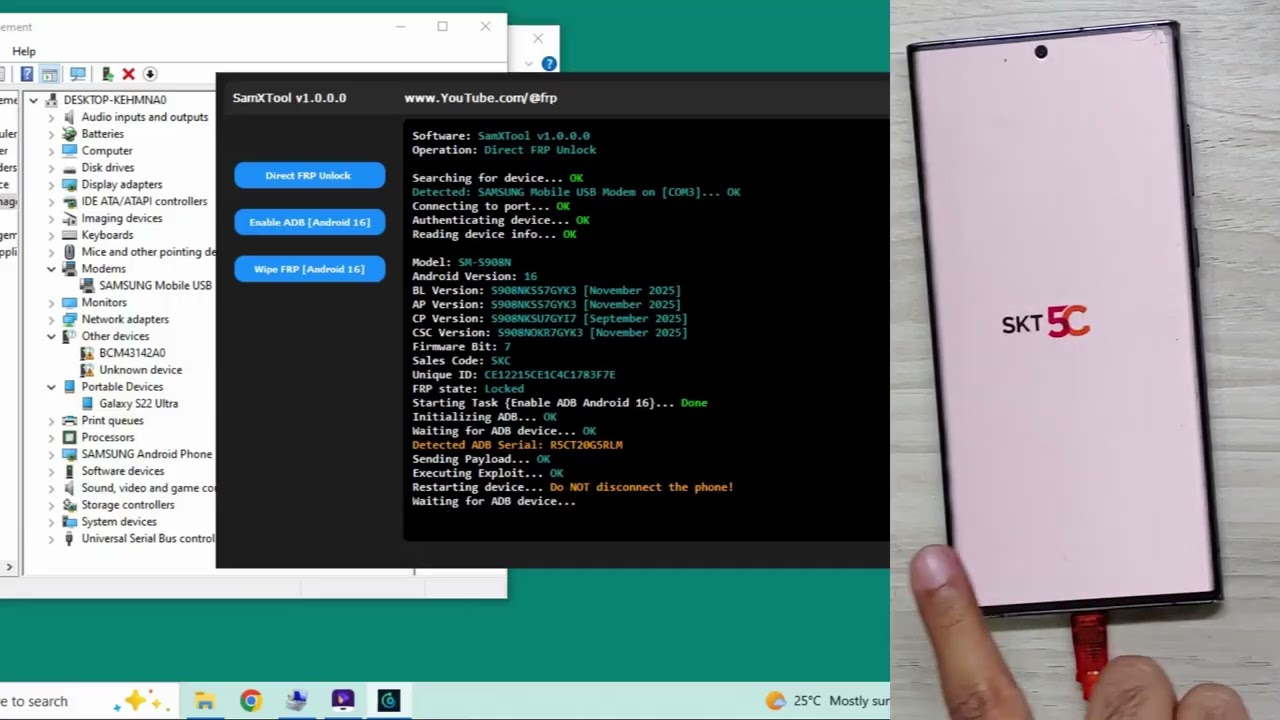Open File Explorer from the taskbar
The image size is (1280, 720).
(205, 701)
